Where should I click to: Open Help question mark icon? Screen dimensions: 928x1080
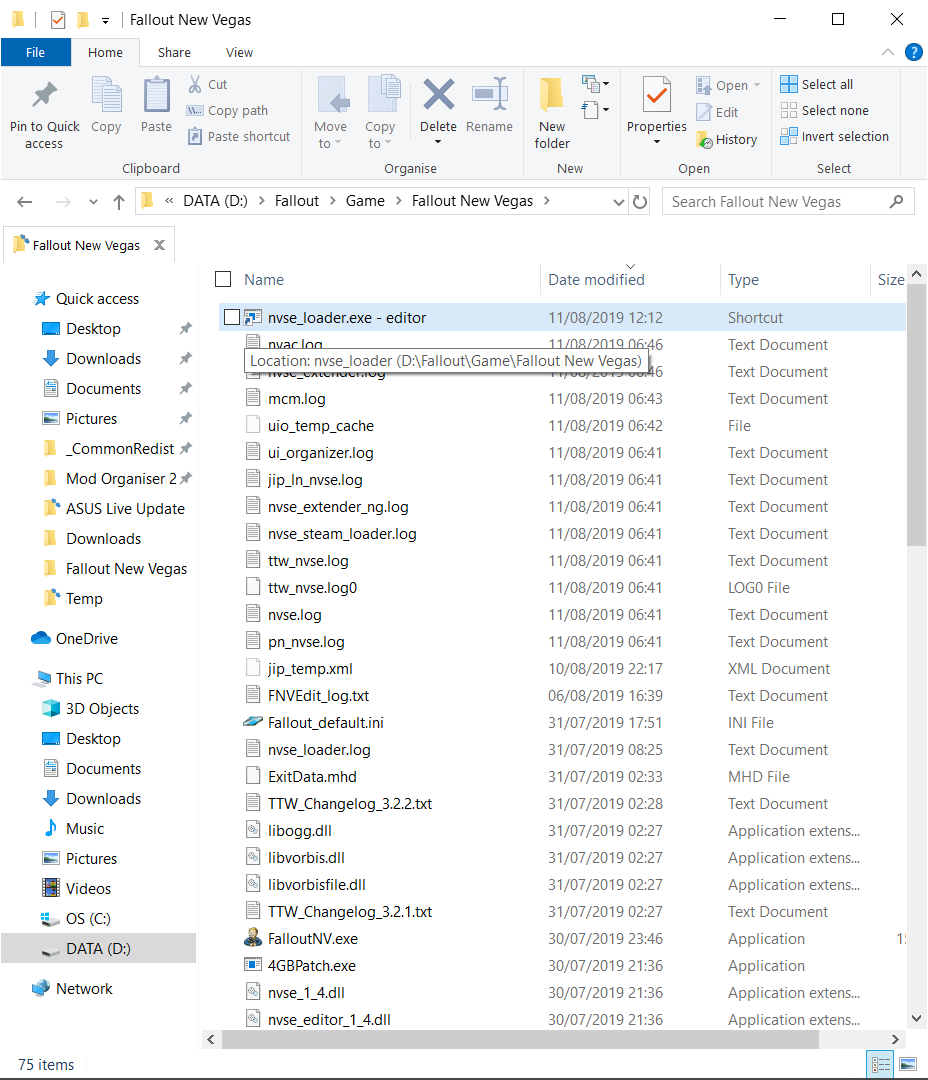tap(914, 52)
